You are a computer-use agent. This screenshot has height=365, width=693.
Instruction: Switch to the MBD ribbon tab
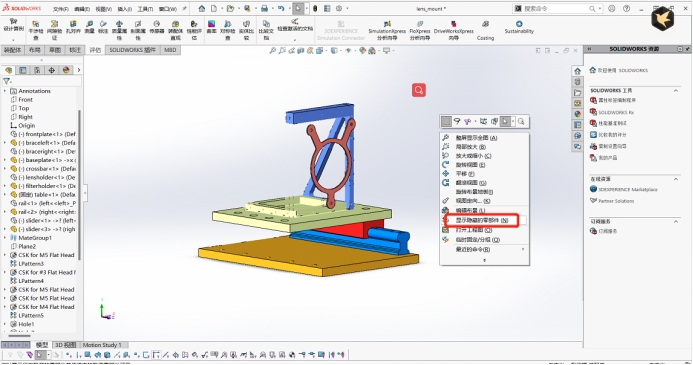170,50
